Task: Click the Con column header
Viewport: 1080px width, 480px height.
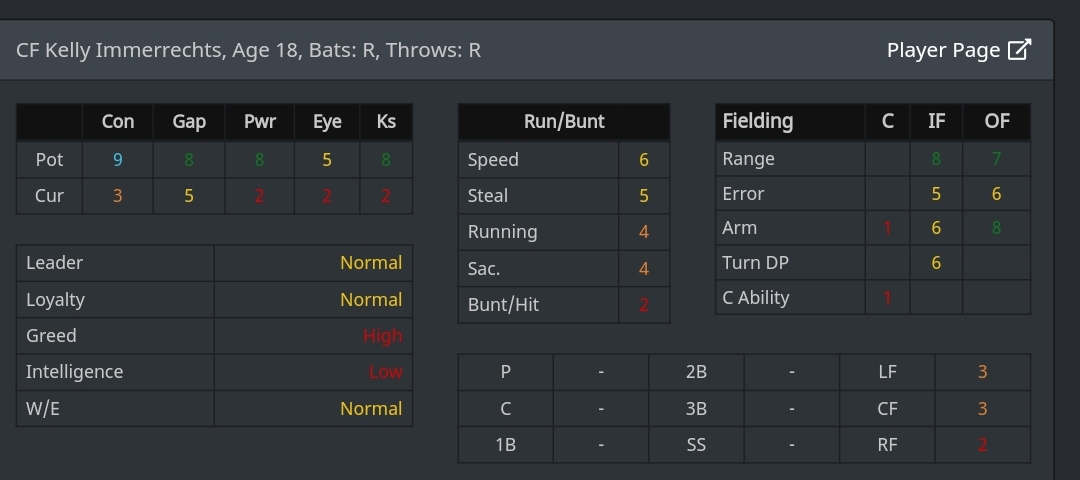Action: point(118,122)
